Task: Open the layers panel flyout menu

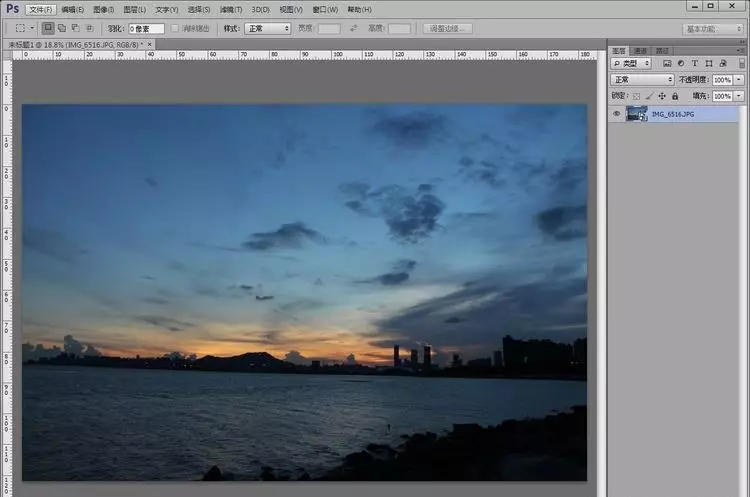Action: click(740, 51)
